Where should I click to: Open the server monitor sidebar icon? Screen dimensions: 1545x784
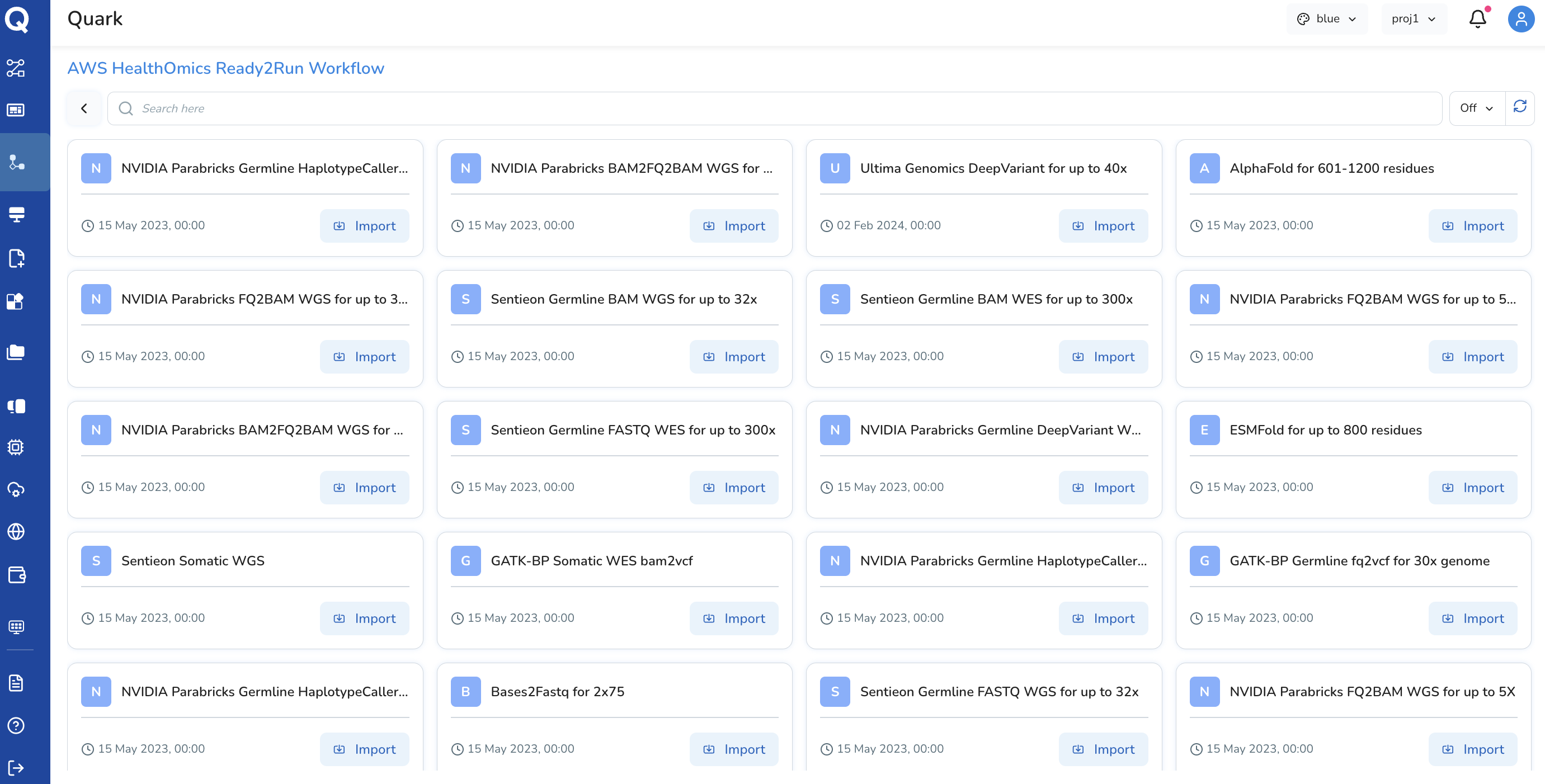16,215
